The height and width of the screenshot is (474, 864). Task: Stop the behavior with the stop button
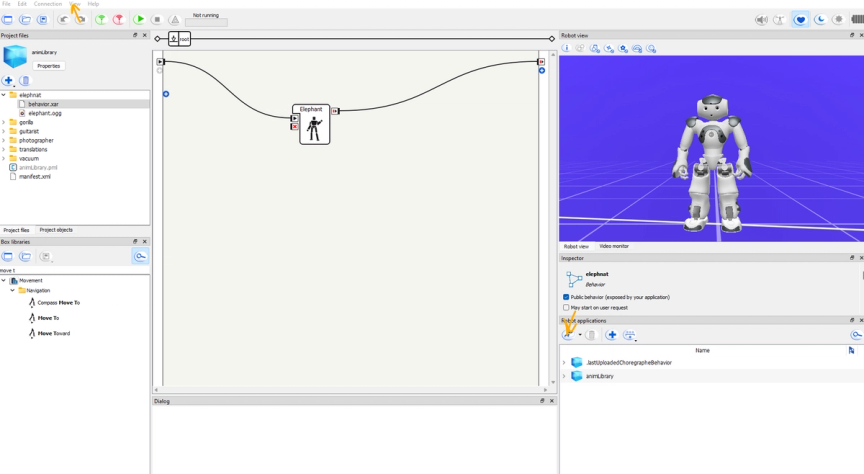[x=157, y=20]
